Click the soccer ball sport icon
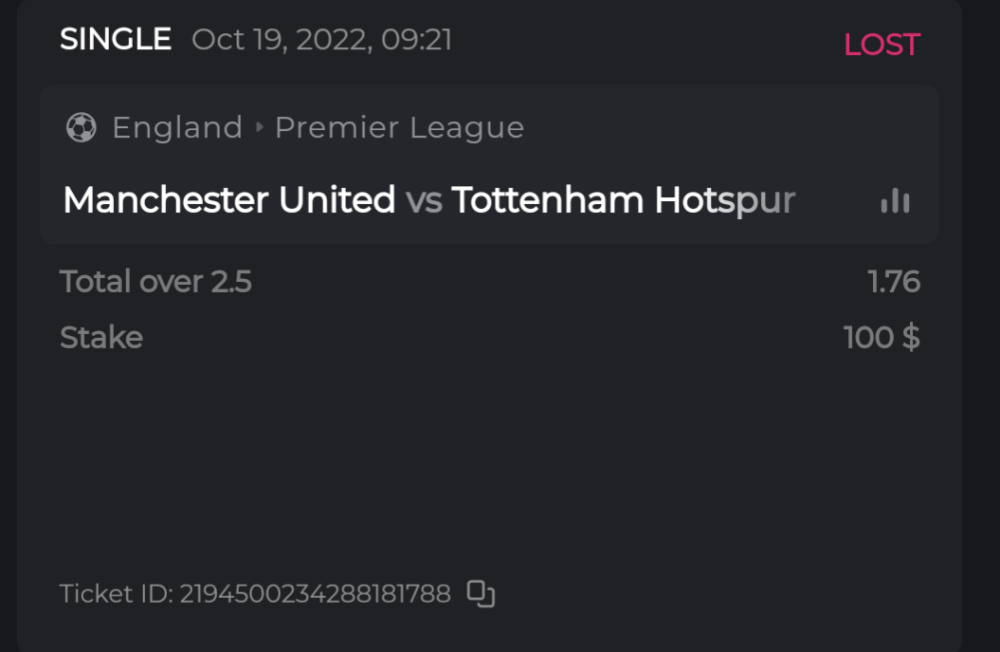Viewport: 1000px width, 652px height. pyautogui.click(x=81, y=127)
